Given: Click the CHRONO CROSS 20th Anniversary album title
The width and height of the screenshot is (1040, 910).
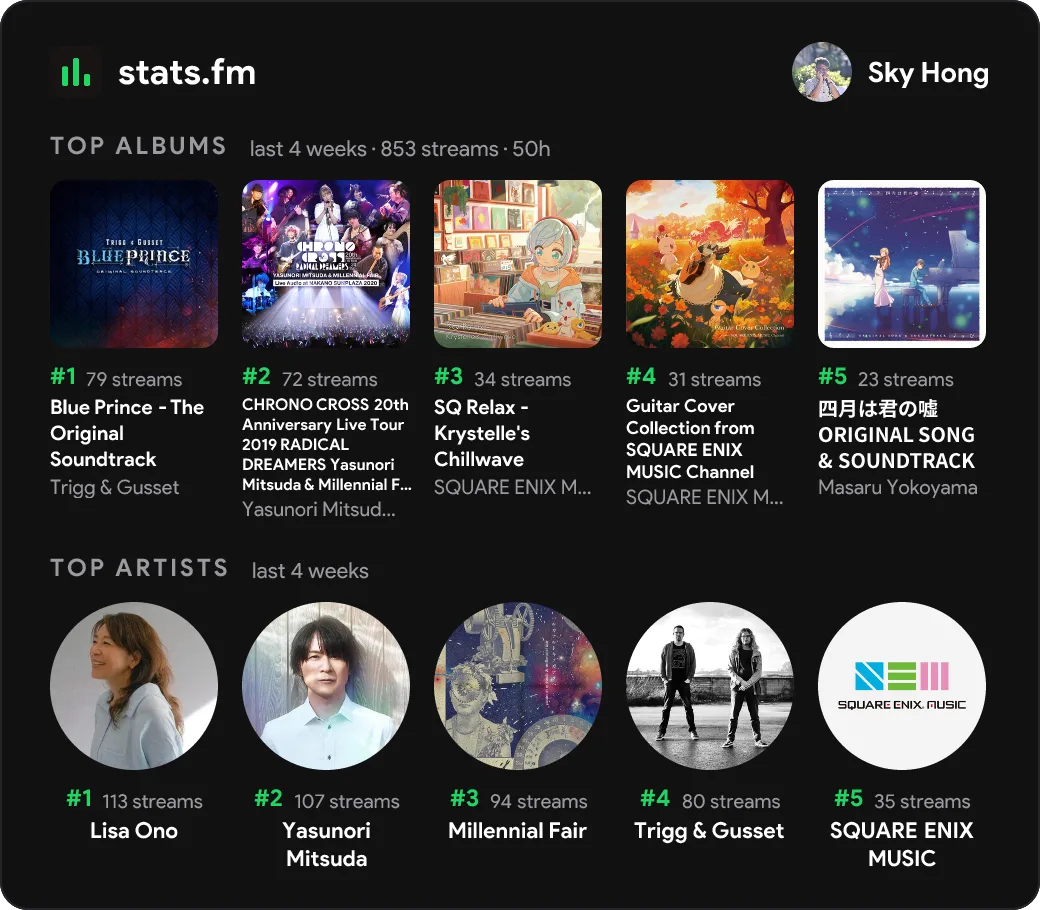Looking at the screenshot, I should tap(326, 444).
